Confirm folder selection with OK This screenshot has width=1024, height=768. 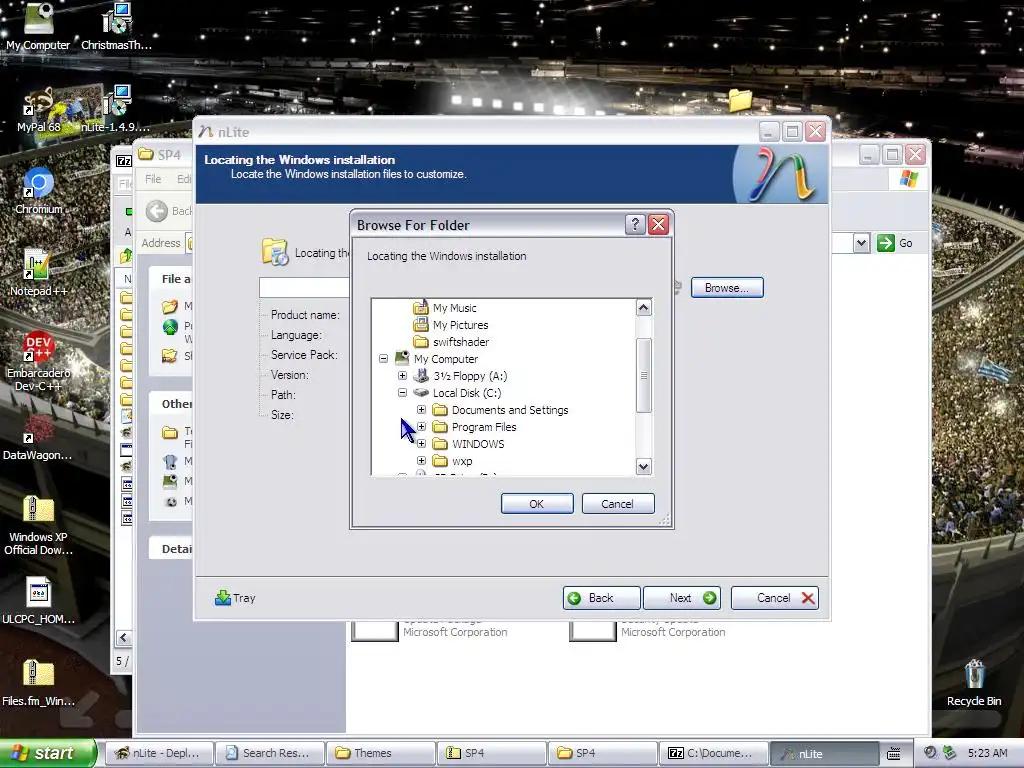point(537,504)
